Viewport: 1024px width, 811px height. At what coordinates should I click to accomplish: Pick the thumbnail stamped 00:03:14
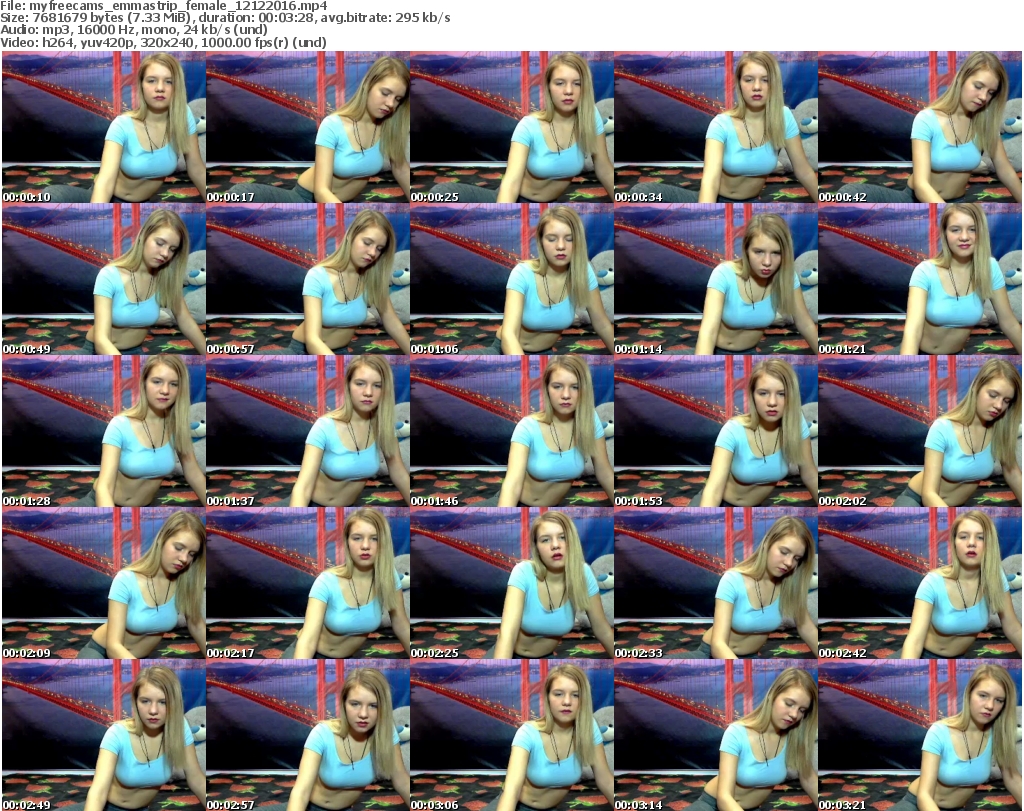point(716,735)
